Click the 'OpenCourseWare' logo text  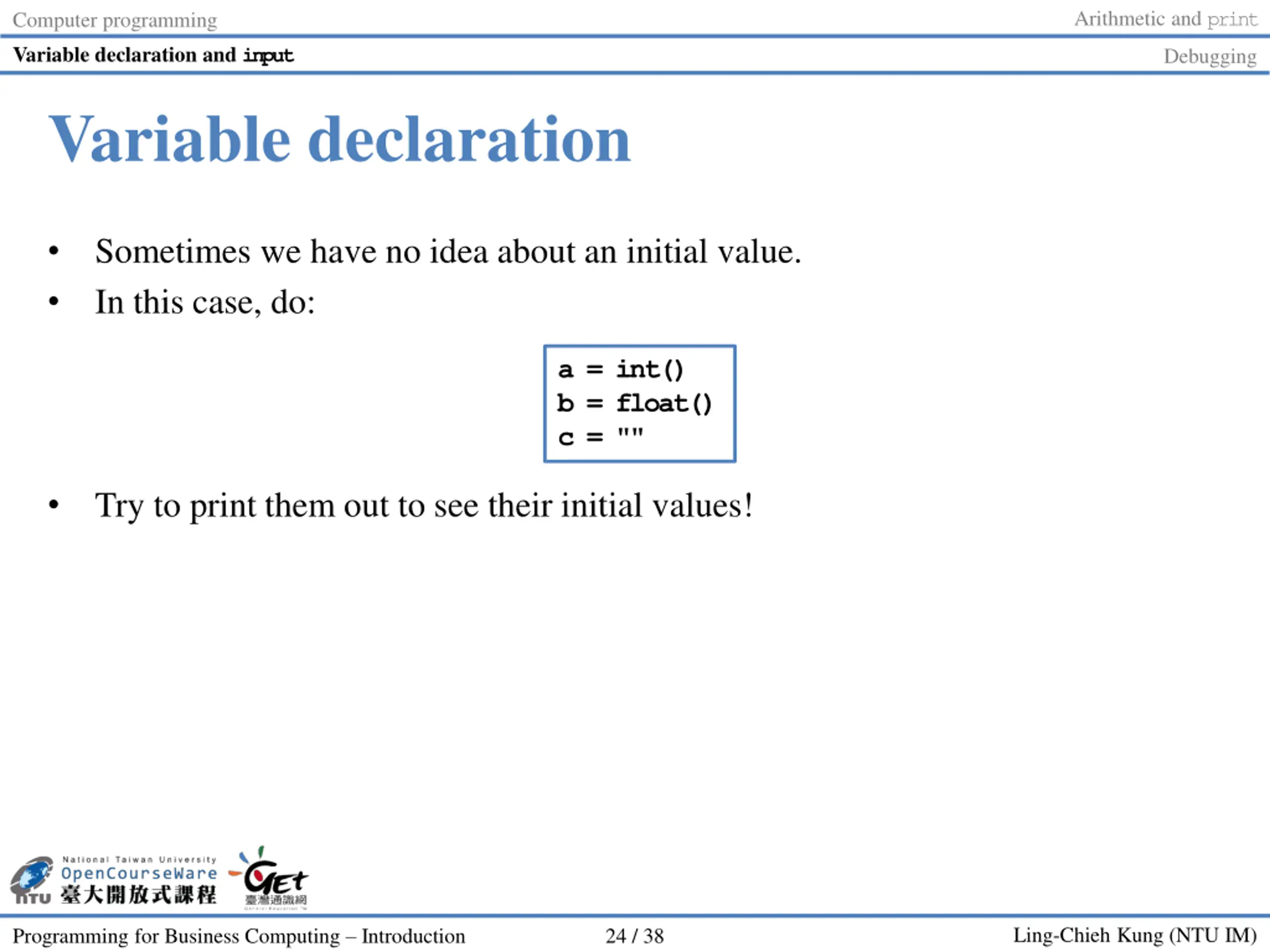pos(139,873)
